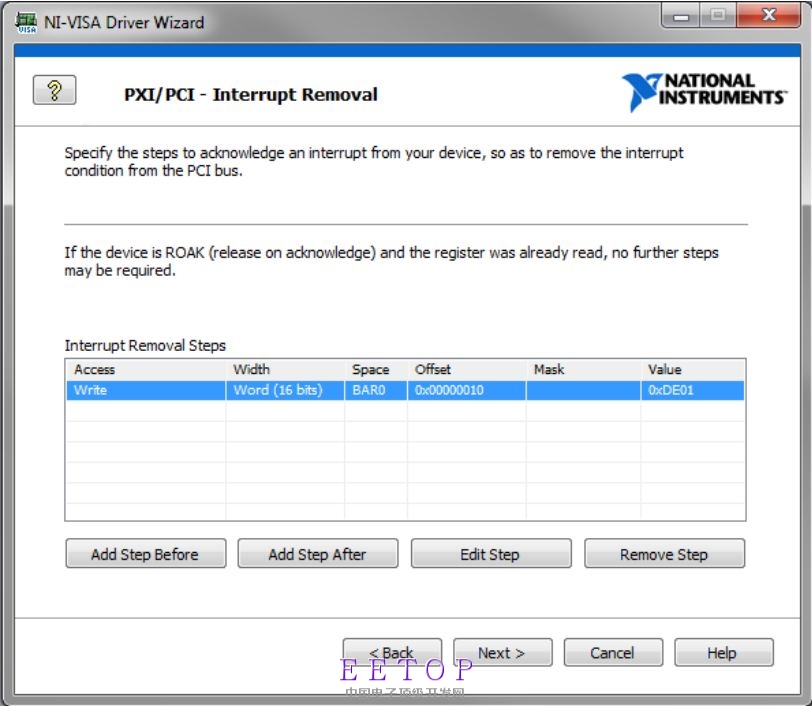The width and height of the screenshot is (812, 706).
Task: Go to the Next wizard page
Action: (x=502, y=652)
